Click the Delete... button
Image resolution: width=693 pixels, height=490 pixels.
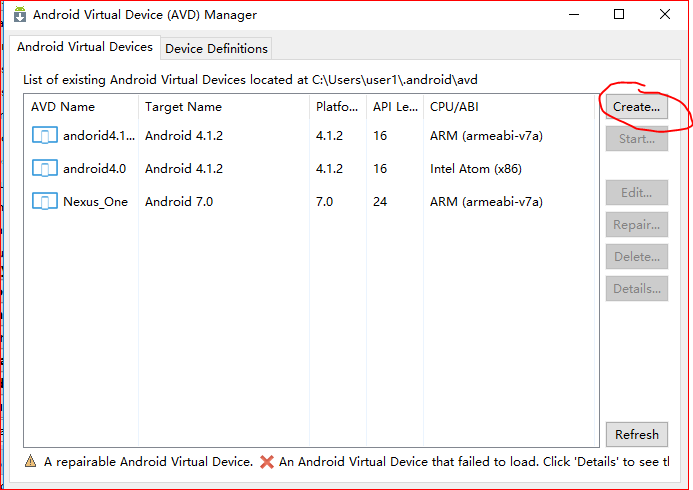[636, 257]
